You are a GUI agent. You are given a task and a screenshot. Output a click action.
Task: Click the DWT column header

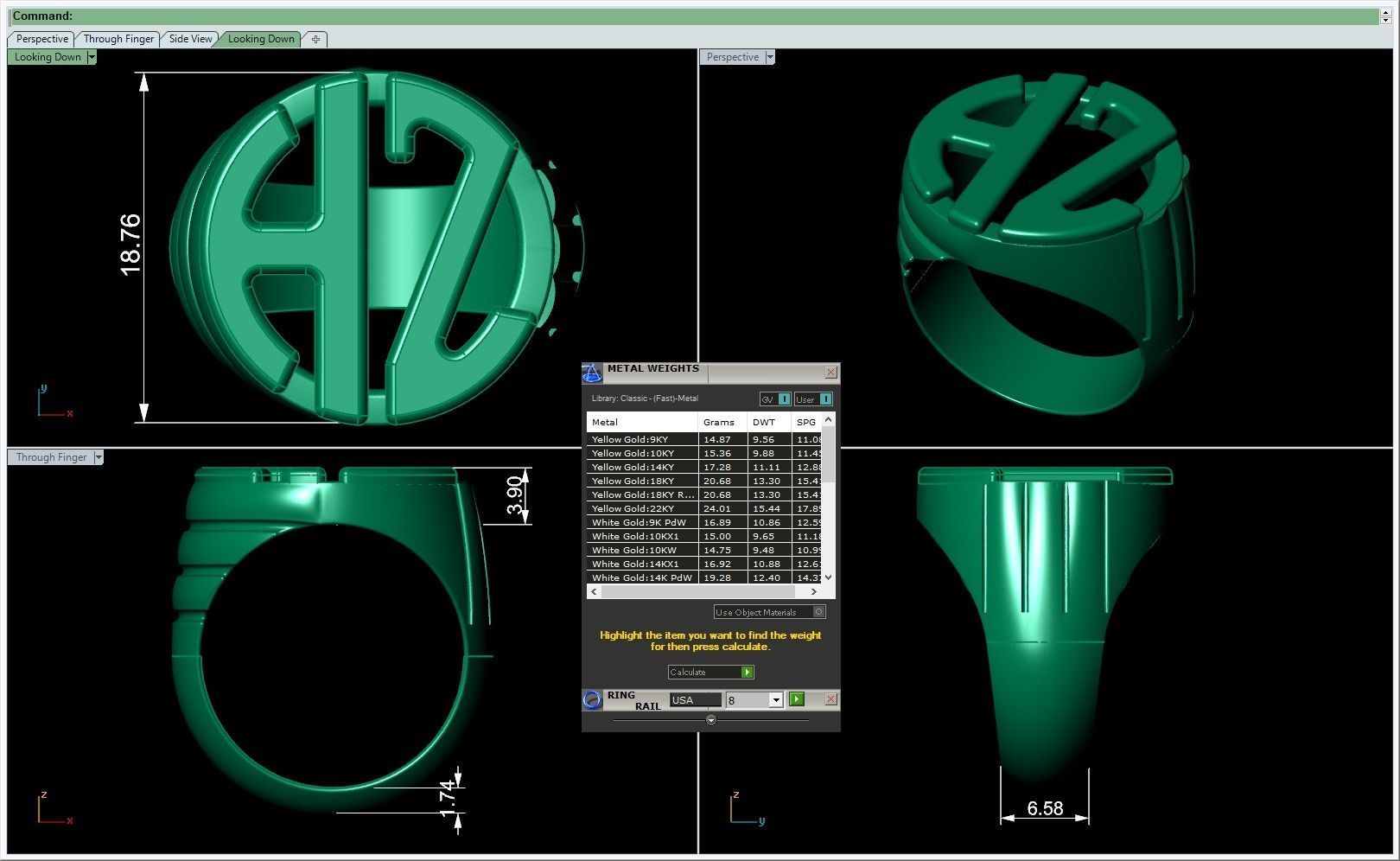768,422
